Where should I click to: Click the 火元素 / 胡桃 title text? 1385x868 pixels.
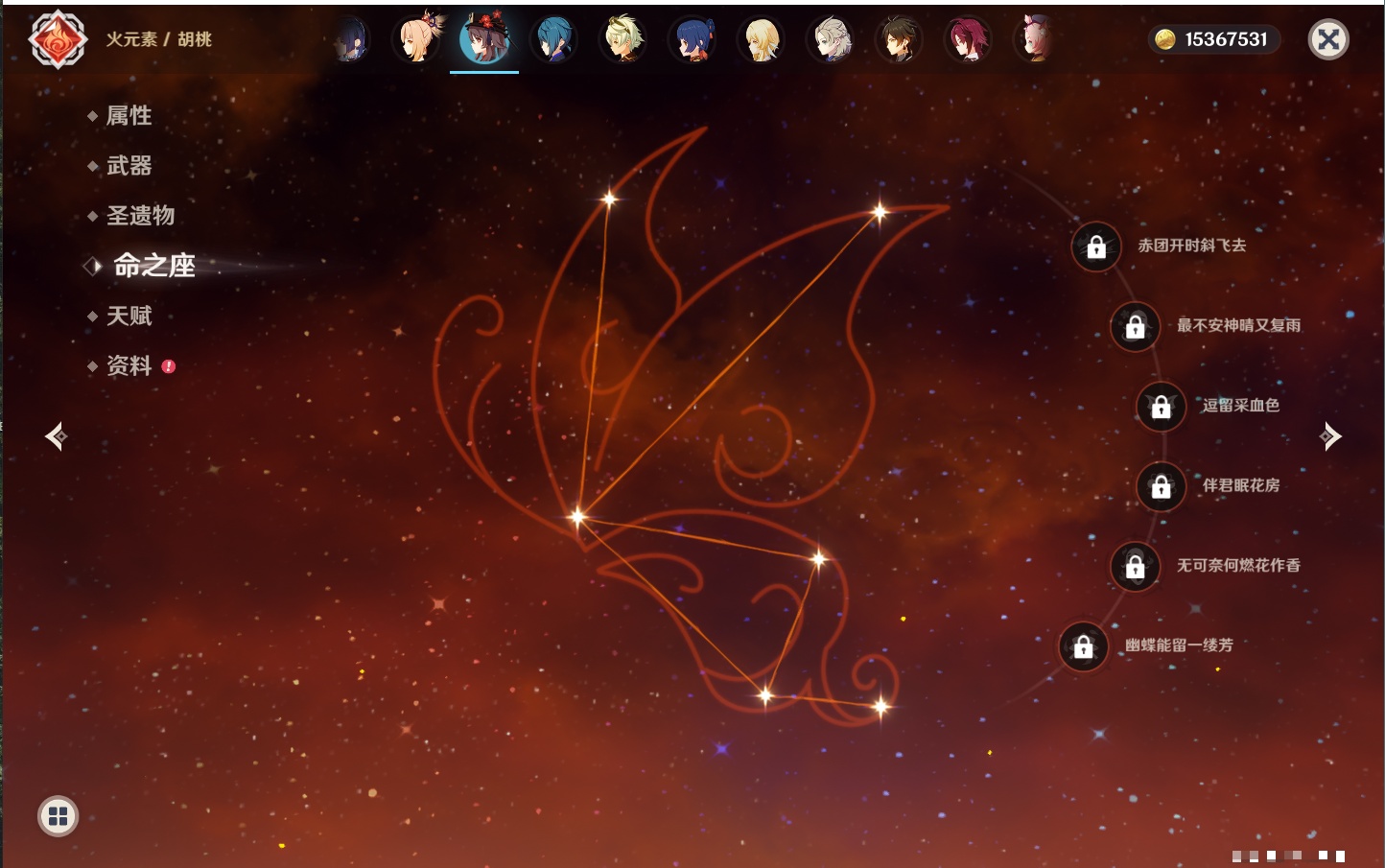tap(159, 39)
